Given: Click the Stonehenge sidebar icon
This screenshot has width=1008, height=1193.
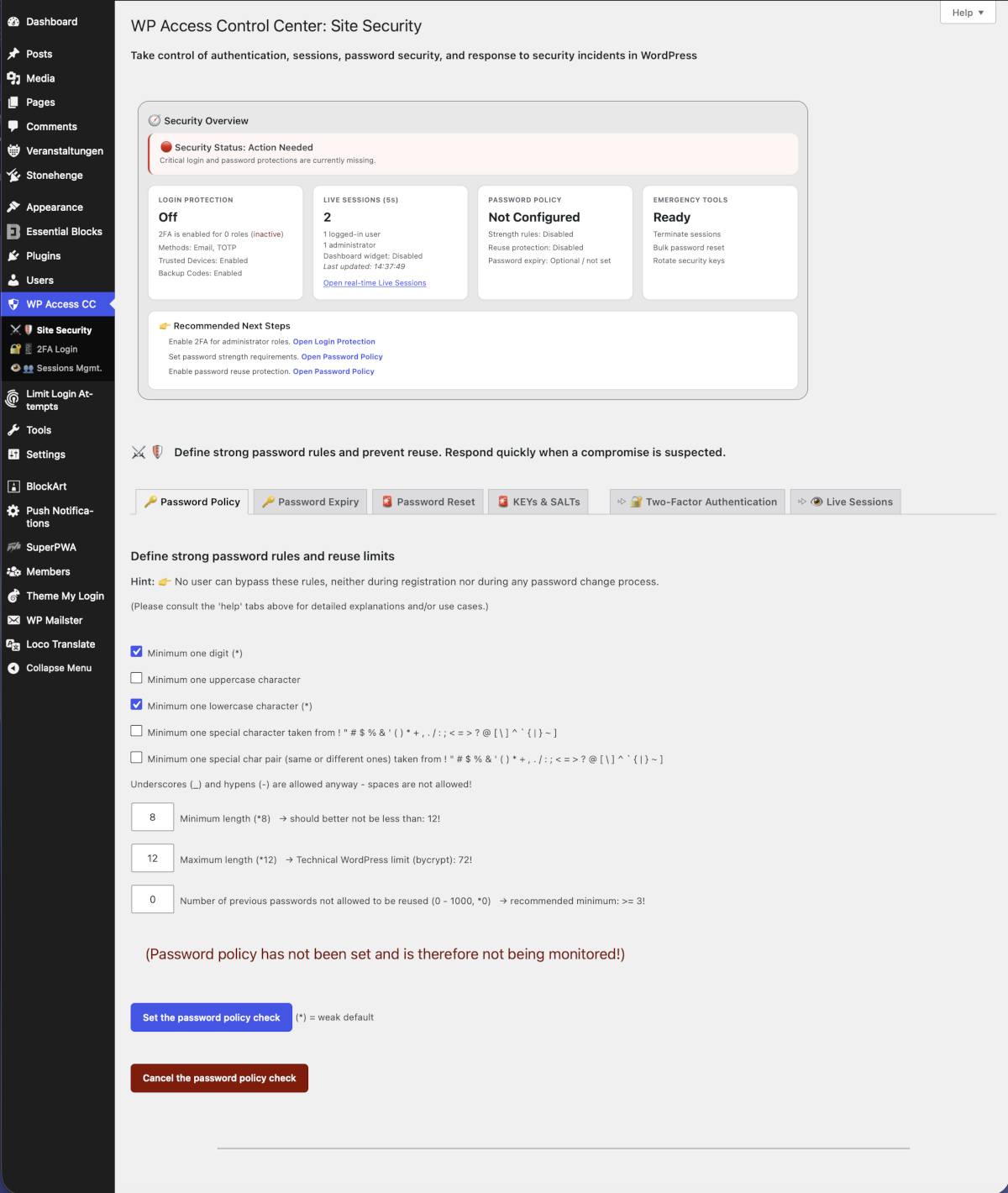Looking at the screenshot, I should click(13, 175).
